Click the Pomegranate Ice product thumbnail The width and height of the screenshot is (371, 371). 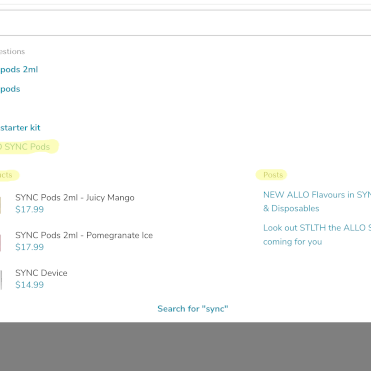click(1, 243)
